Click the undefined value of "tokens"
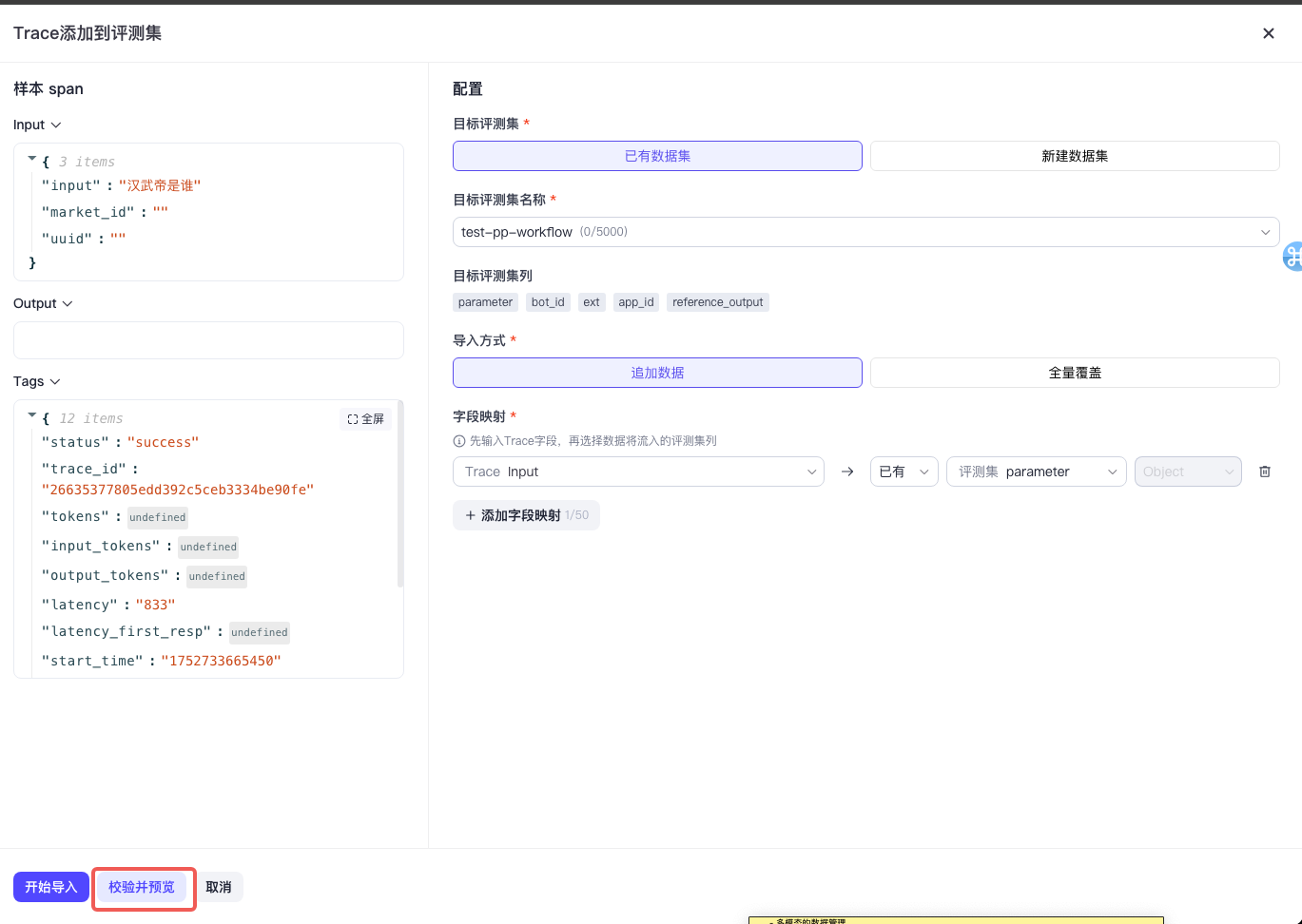 point(158,517)
